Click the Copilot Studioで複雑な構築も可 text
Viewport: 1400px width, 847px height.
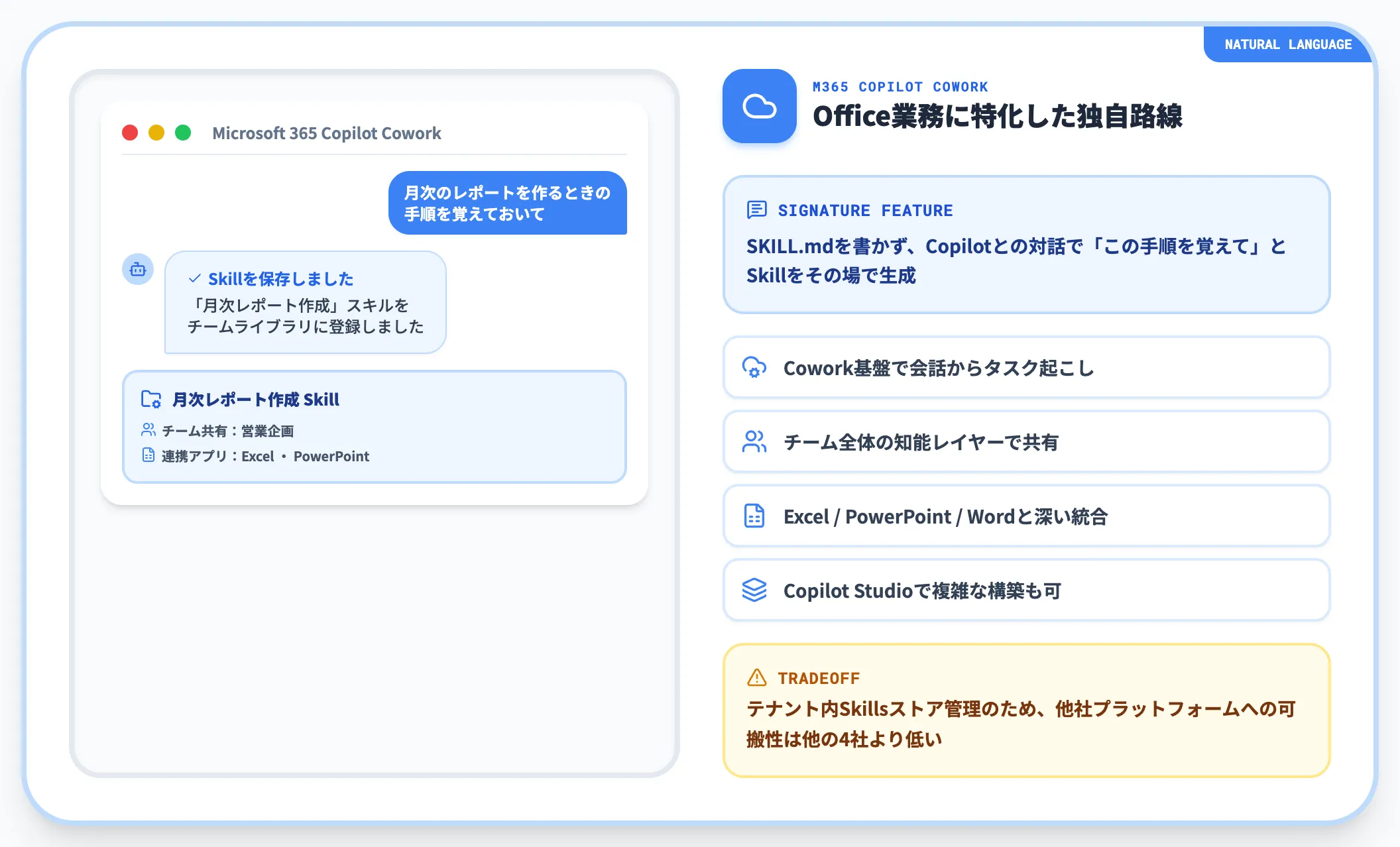(922, 591)
